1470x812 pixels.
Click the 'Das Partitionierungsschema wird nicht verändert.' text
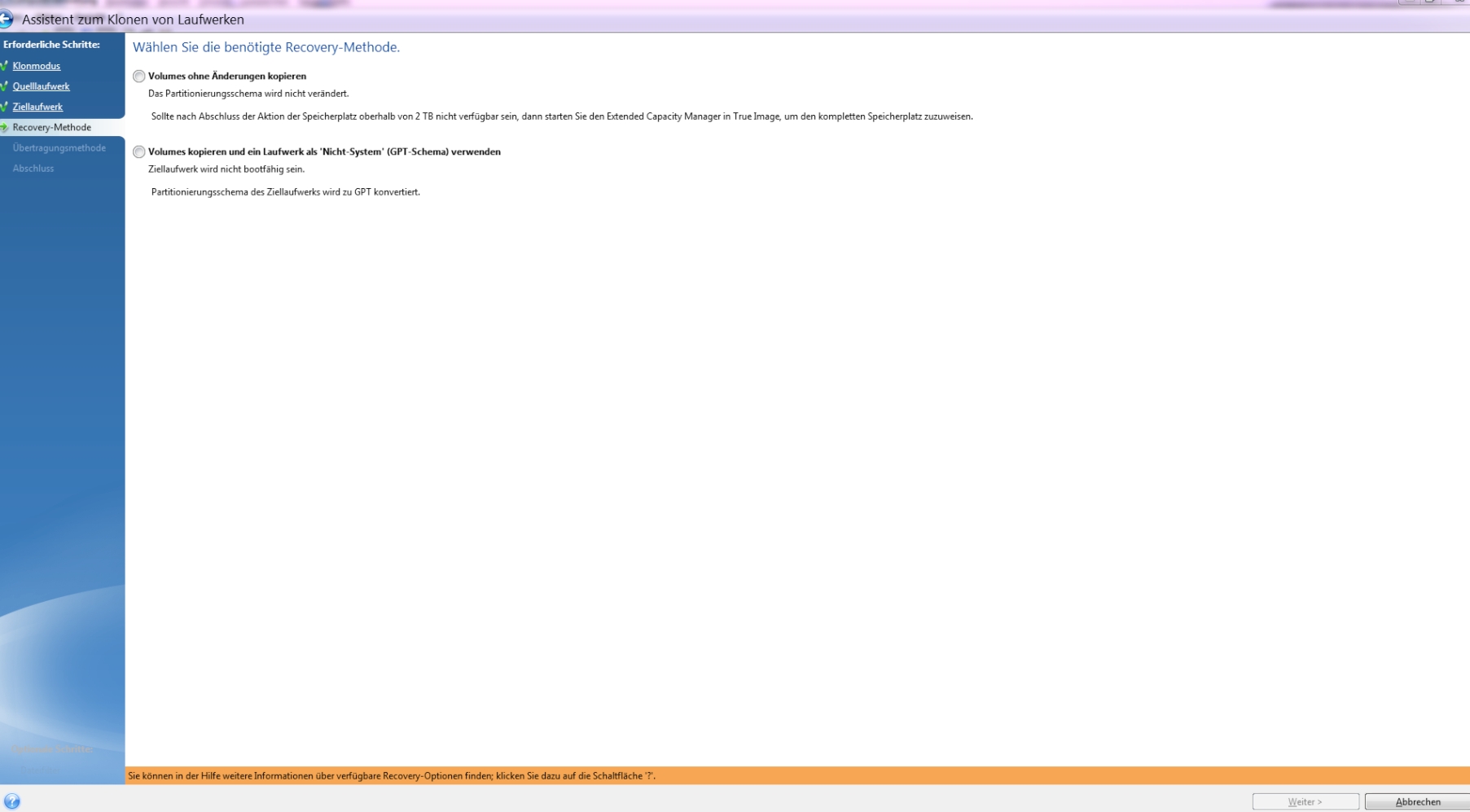pos(248,94)
